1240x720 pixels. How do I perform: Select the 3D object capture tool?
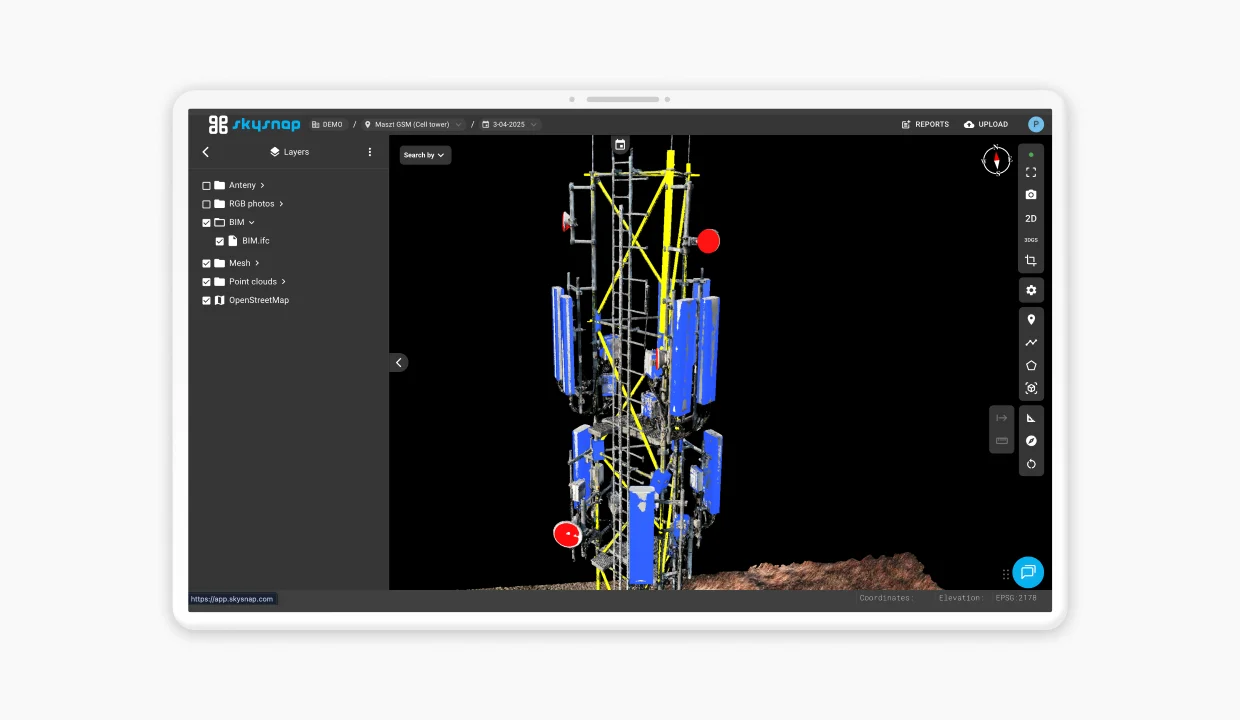pyautogui.click(x=1031, y=388)
